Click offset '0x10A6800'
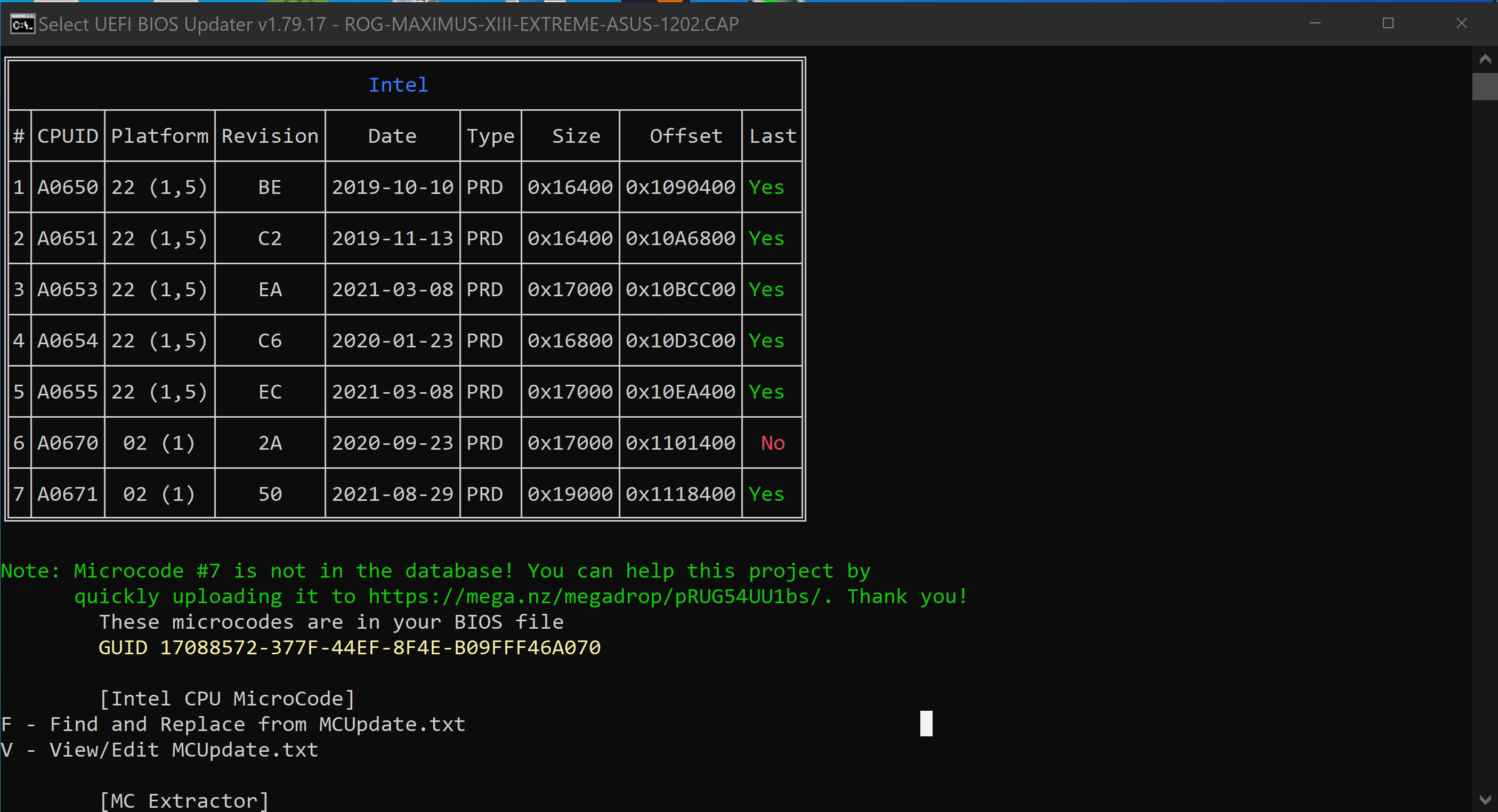The height and width of the screenshot is (812, 1498). click(x=681, y=238)
